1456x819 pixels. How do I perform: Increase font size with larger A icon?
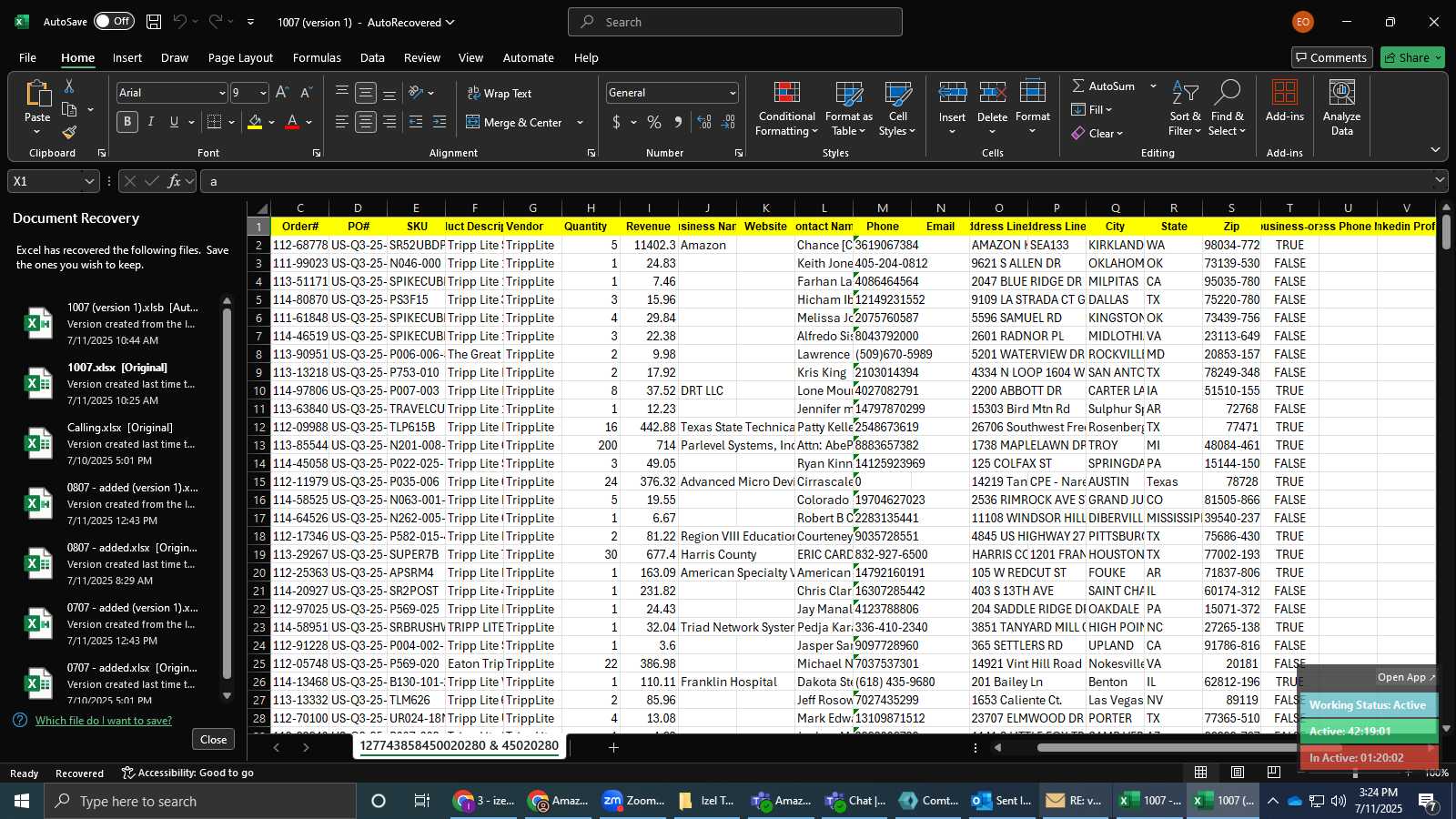pos(282,93)
